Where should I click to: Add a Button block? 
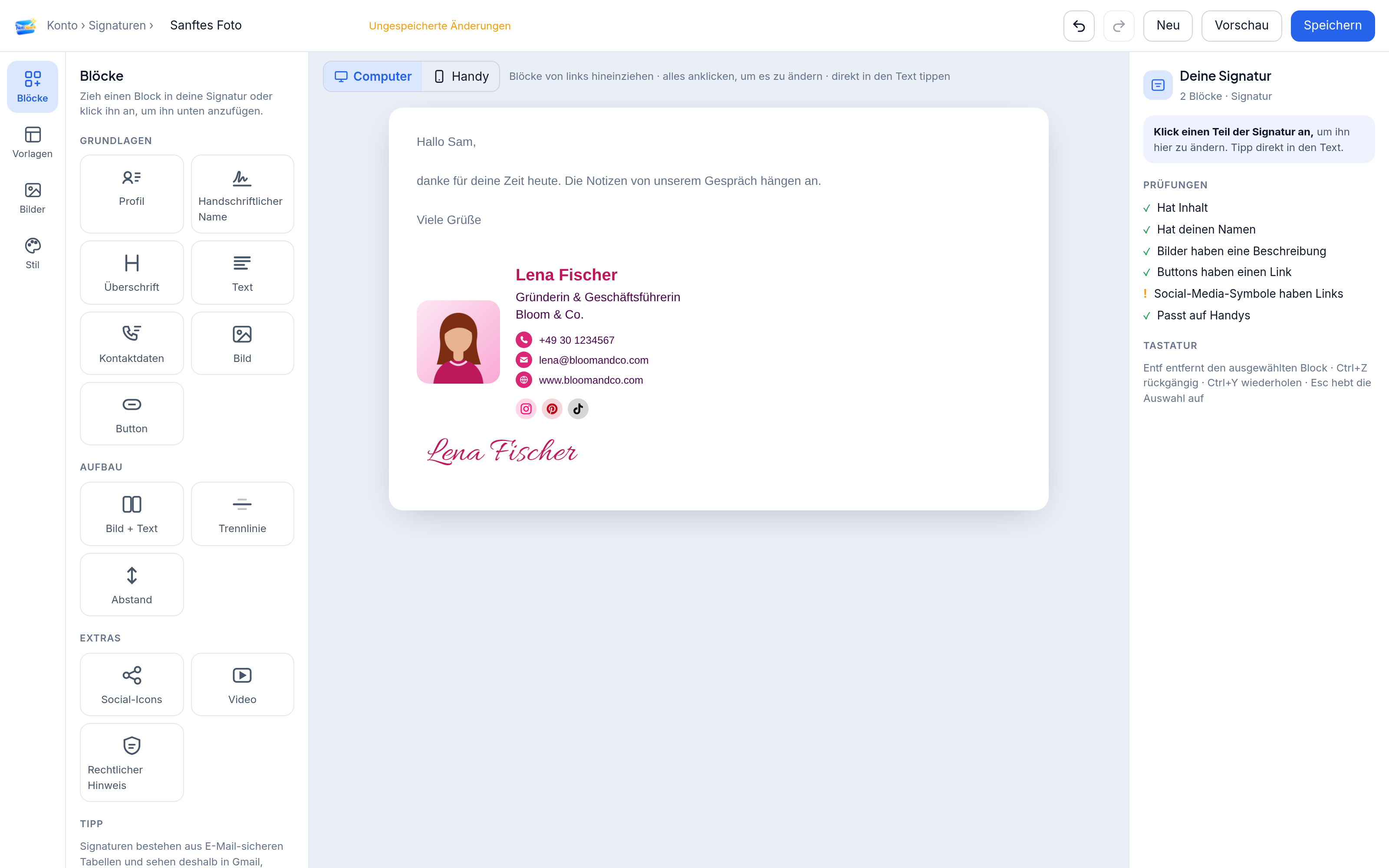132,413
